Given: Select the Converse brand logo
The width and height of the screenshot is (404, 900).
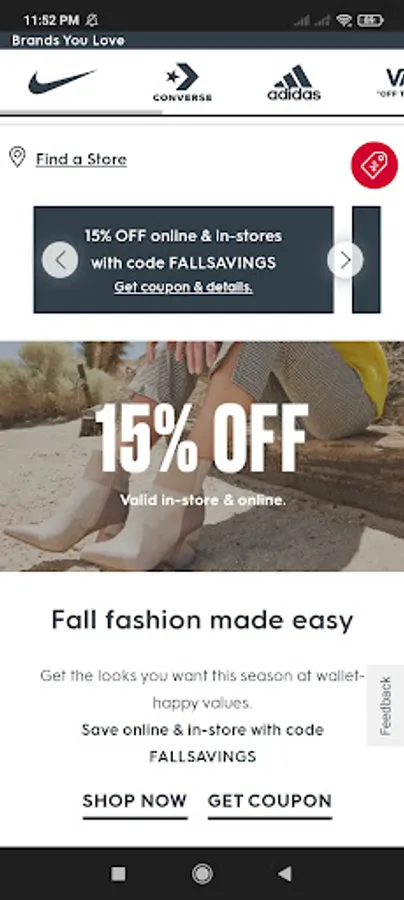Looking at the screenshot, I should [182, 83].
